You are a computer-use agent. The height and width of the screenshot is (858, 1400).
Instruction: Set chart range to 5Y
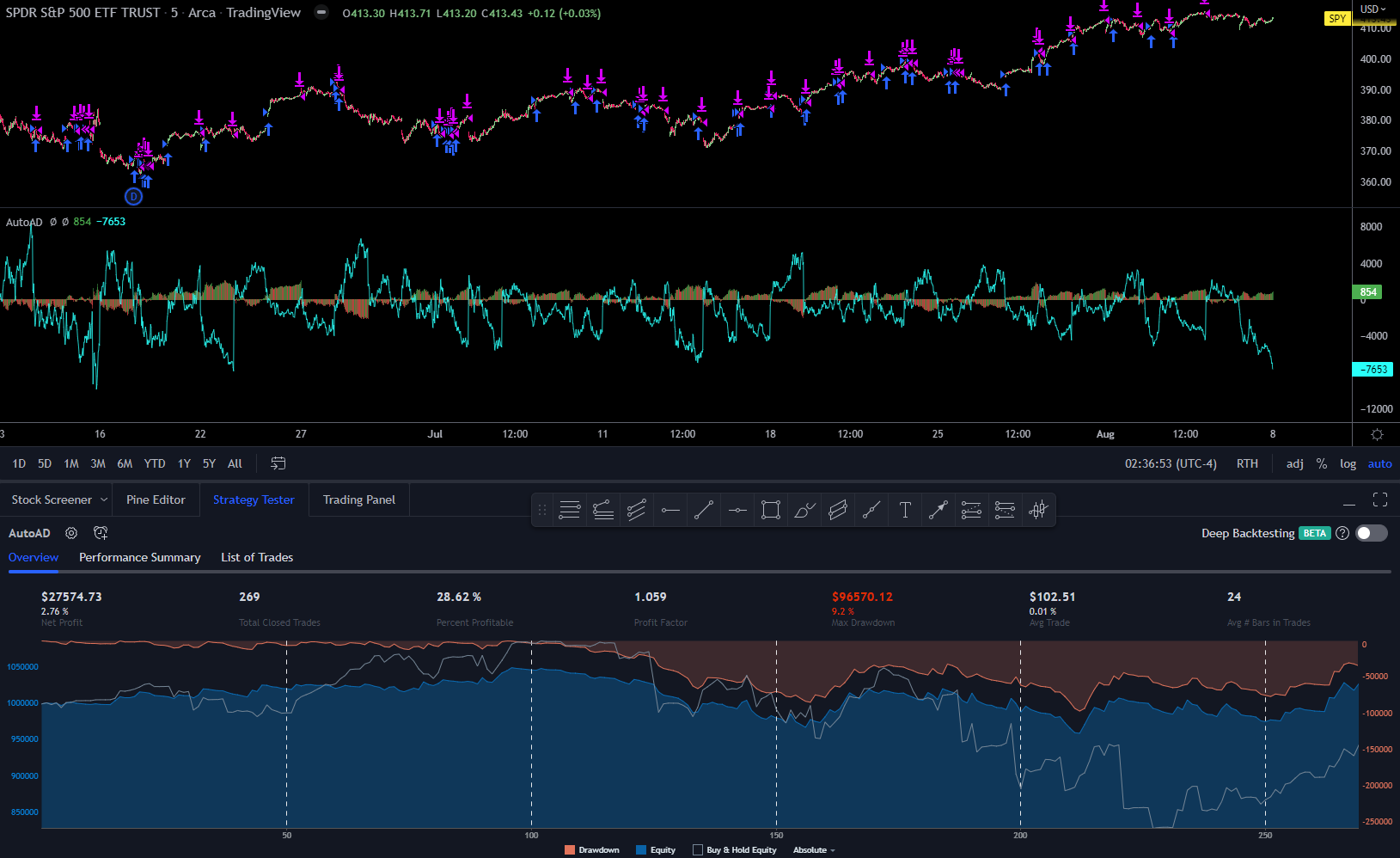pyautogui.click(x=209, y=463)
